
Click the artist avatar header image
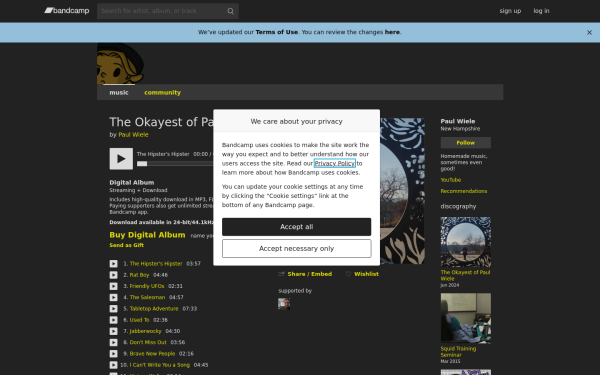point(121,64)
